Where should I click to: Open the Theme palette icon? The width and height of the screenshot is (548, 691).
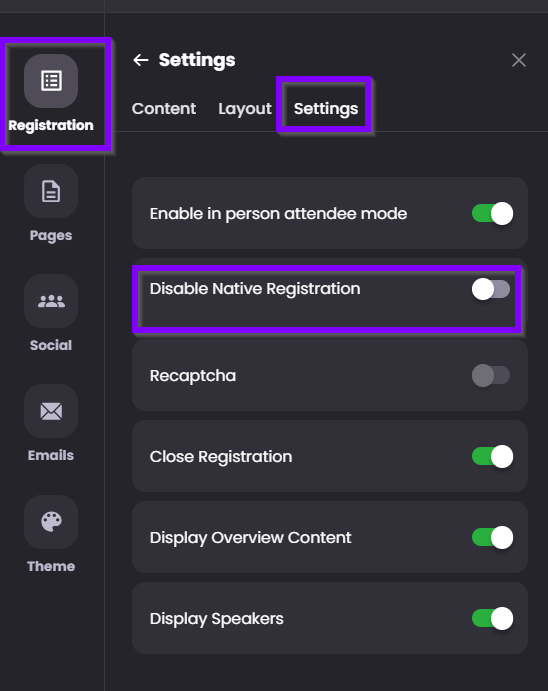click(51, 522)
